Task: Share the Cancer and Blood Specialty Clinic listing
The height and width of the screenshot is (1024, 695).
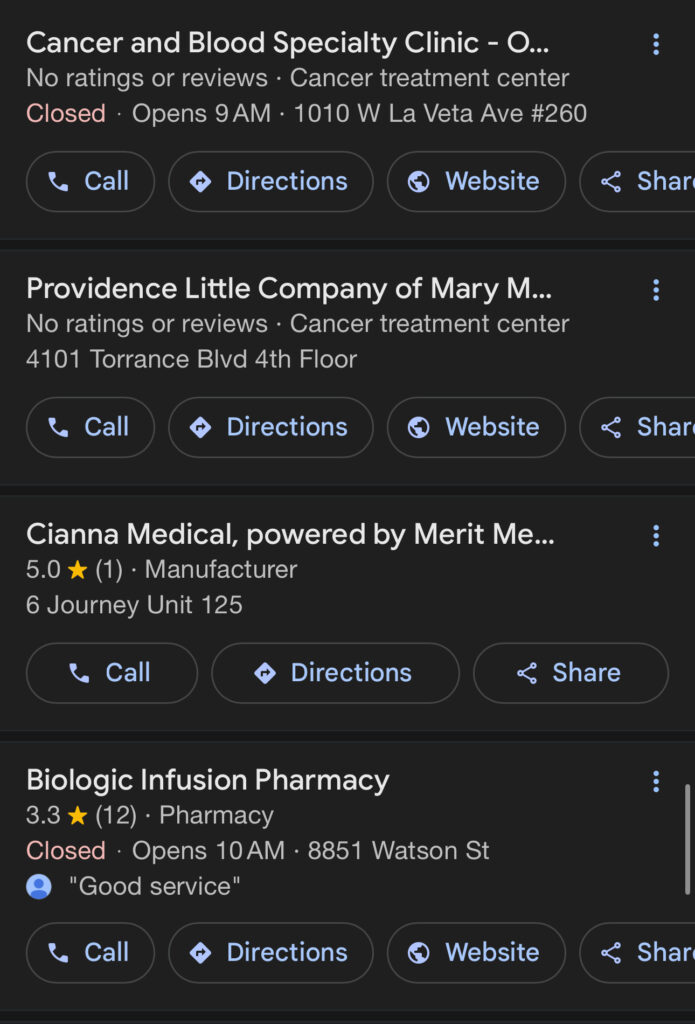Action: click(x=638, y=182)
